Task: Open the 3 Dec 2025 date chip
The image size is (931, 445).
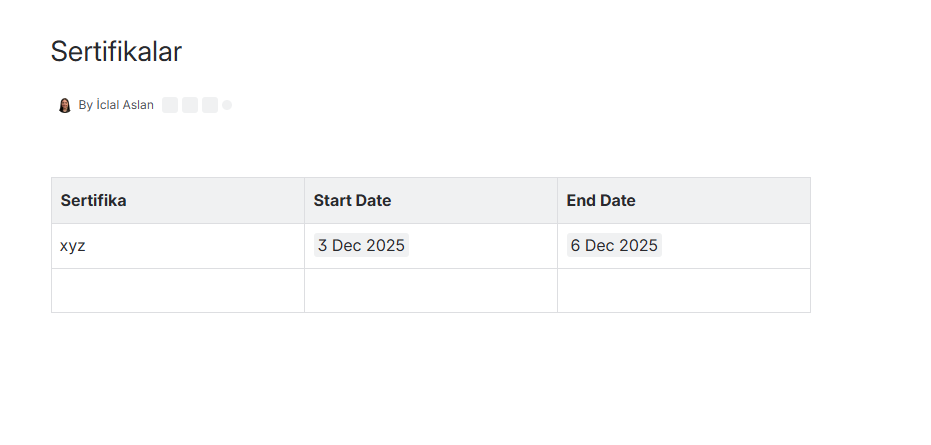Action: coord(361,245)
